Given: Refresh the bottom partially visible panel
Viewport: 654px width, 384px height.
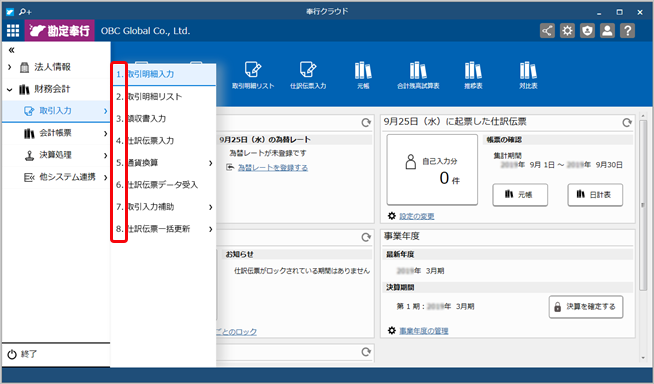Looking at the screenshot, I should 366,352.
